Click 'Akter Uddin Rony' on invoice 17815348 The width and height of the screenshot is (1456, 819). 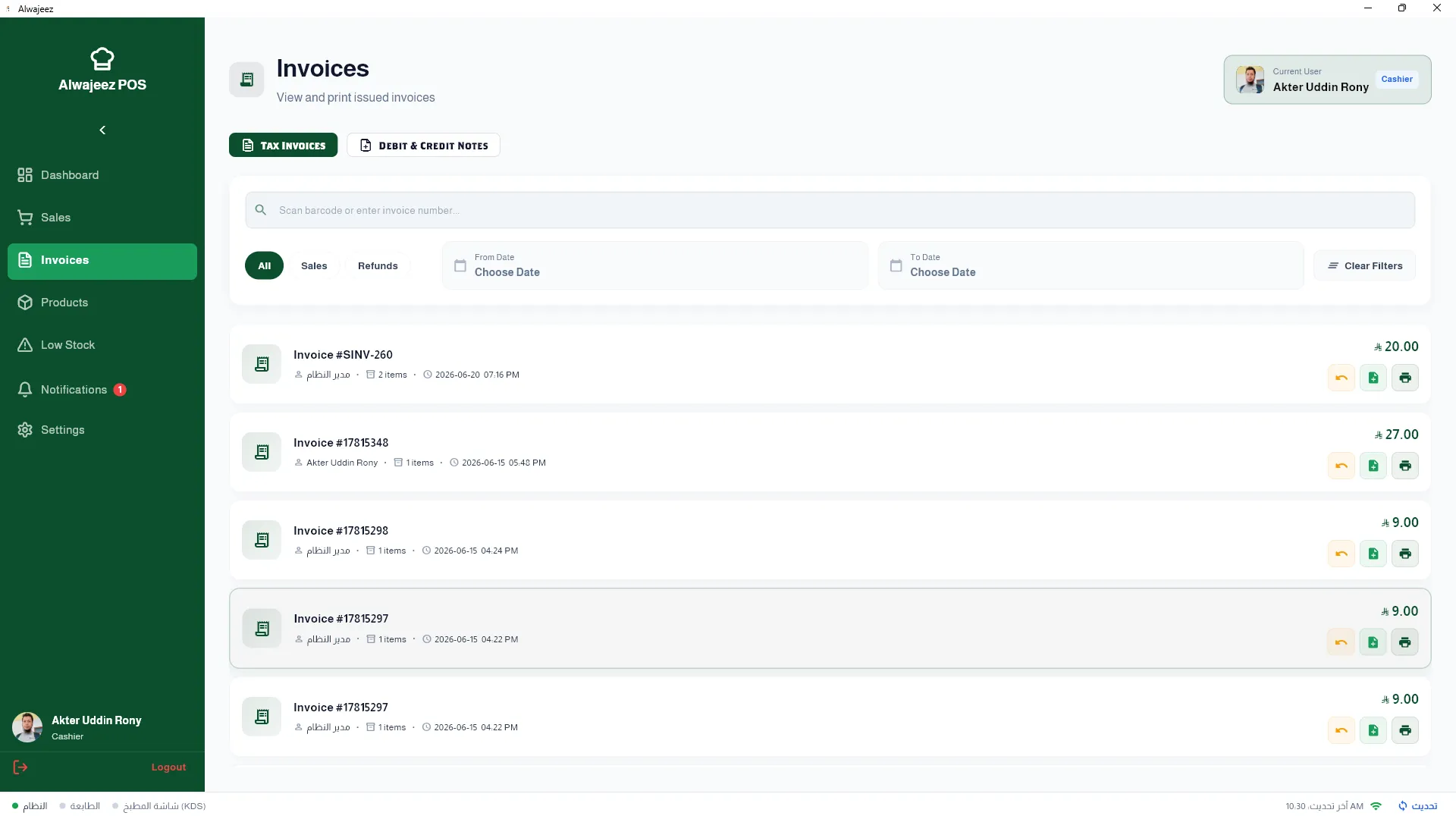tap(342, 463)
